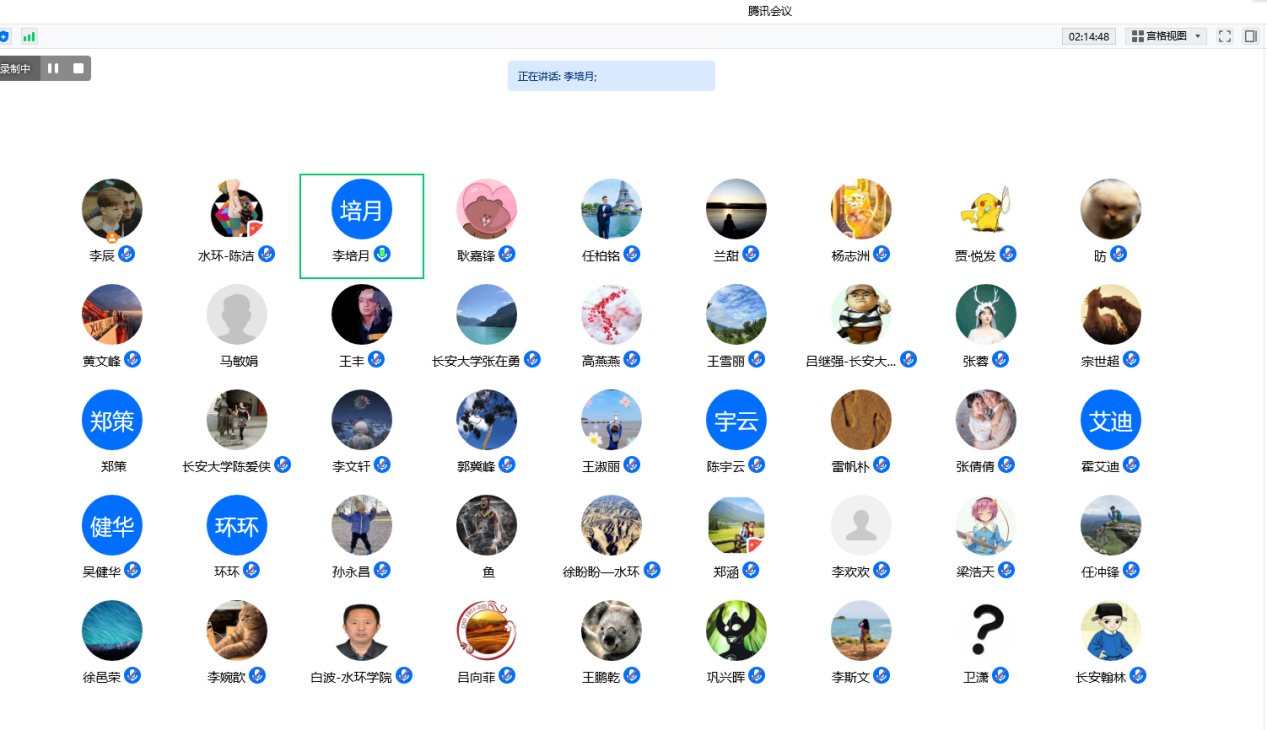Image resolution: width=1267 pixels, height=730 pixels.
Task: Stop the meeting recording
Action: [78, 68]
